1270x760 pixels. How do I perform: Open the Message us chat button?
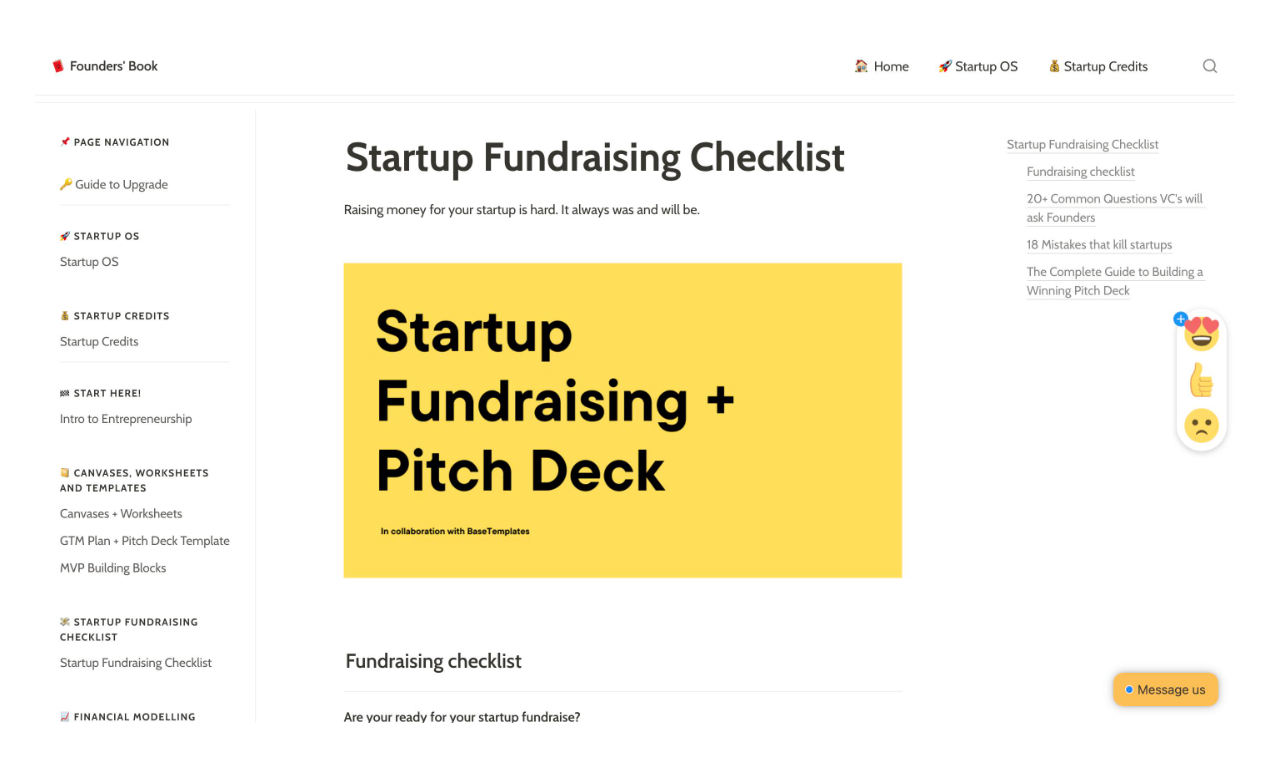coord(1166,689)
